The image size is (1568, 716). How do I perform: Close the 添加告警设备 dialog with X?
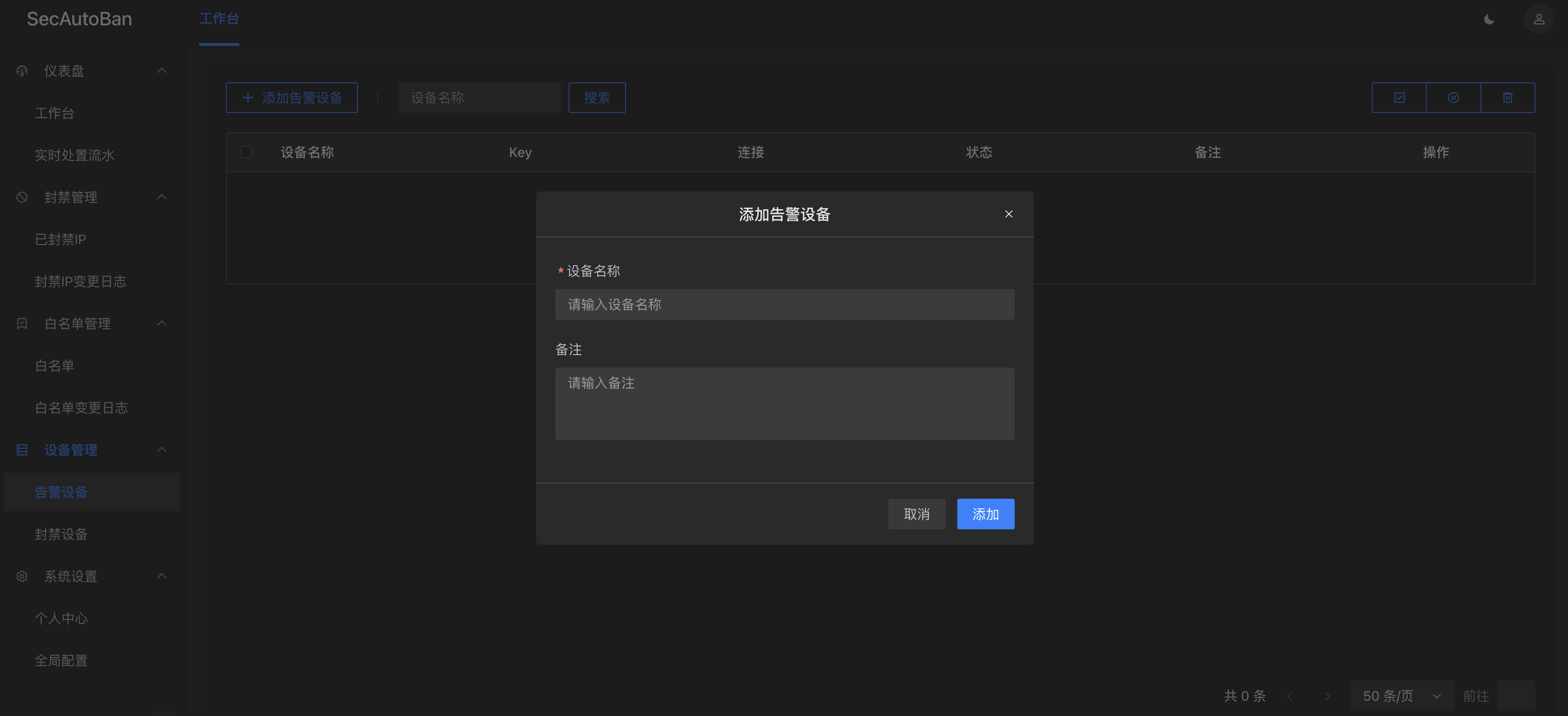[1008, 214]
